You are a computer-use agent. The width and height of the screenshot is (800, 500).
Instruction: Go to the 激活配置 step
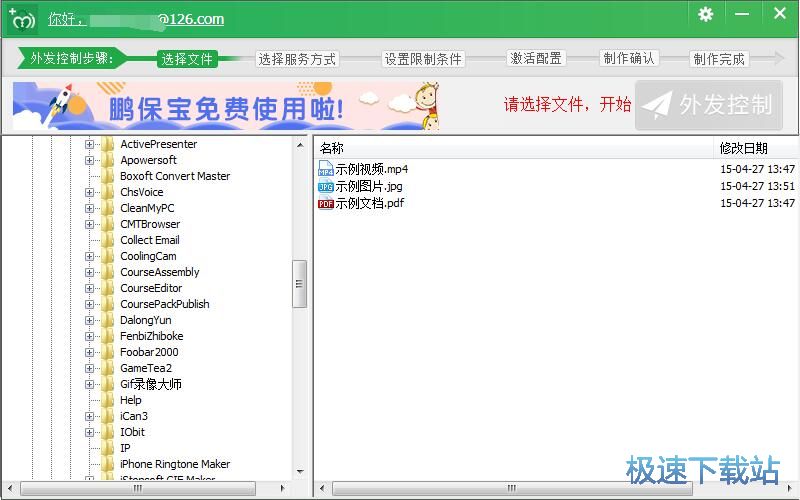click(x=536, y=58)
